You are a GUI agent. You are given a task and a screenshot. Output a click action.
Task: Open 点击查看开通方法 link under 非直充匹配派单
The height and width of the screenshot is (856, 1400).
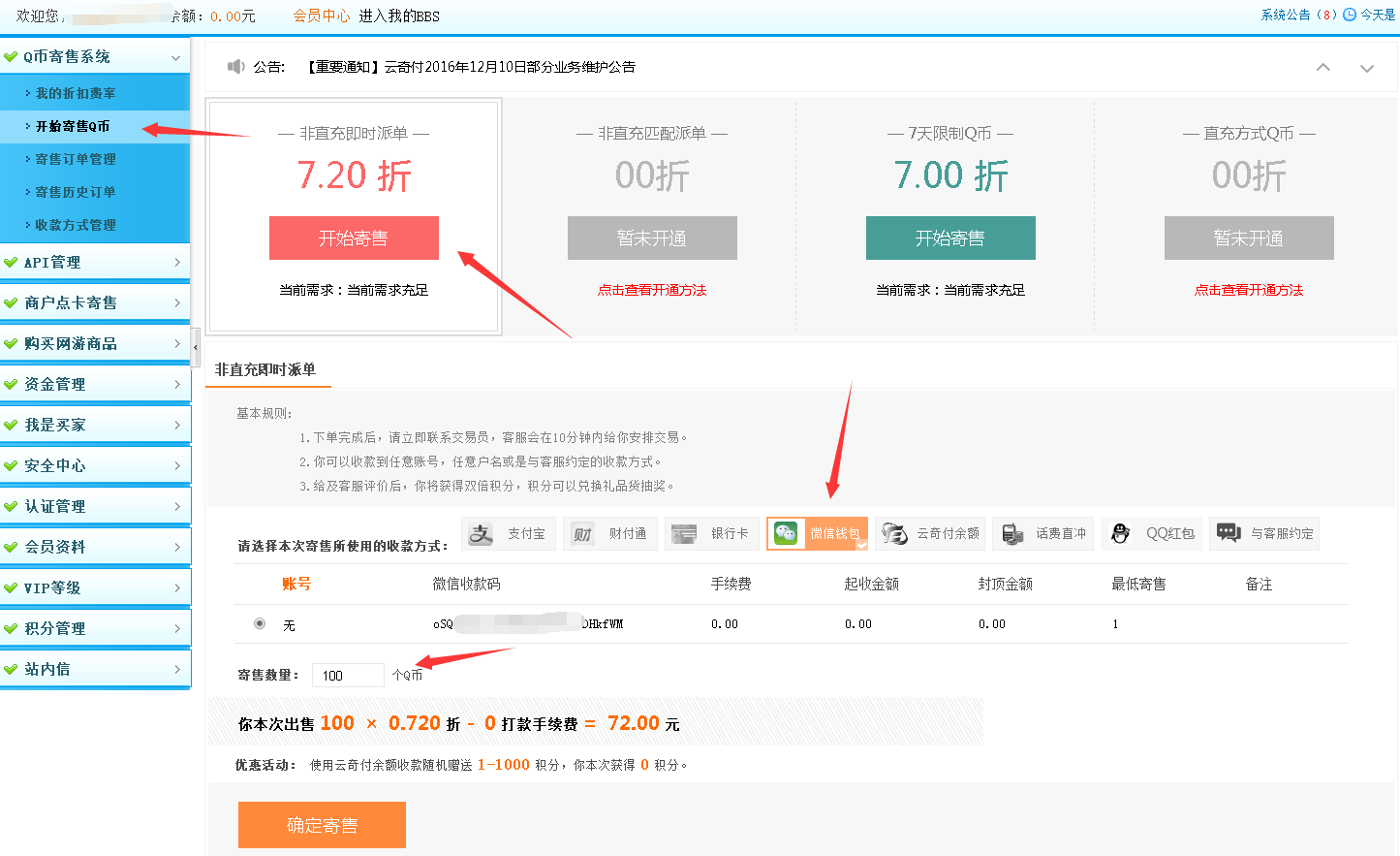(652, 290)
